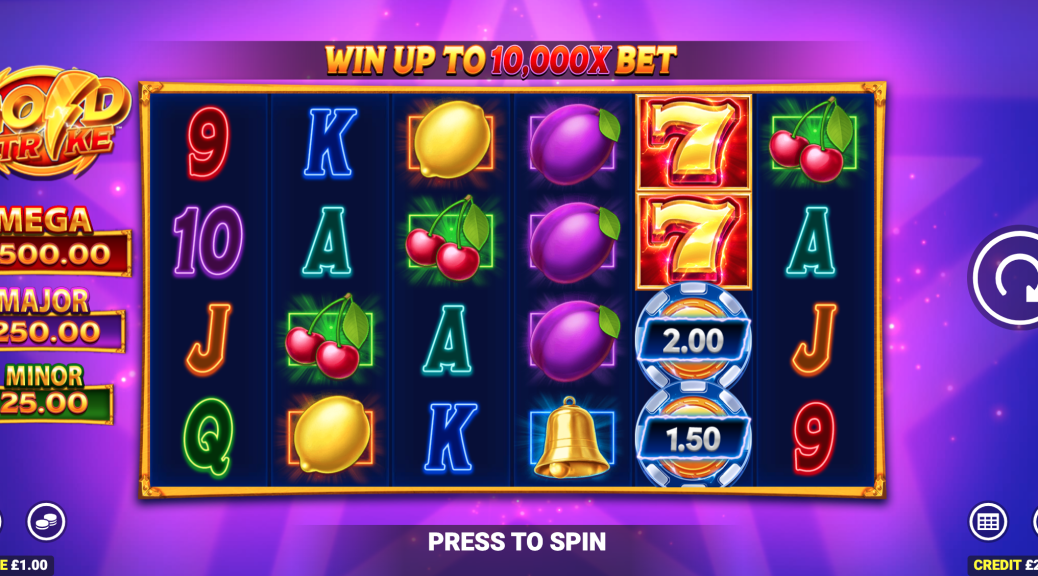Click the lemon symbol in bottom row
Viewport: 1038px width, 576px height.
pos(330,435)
